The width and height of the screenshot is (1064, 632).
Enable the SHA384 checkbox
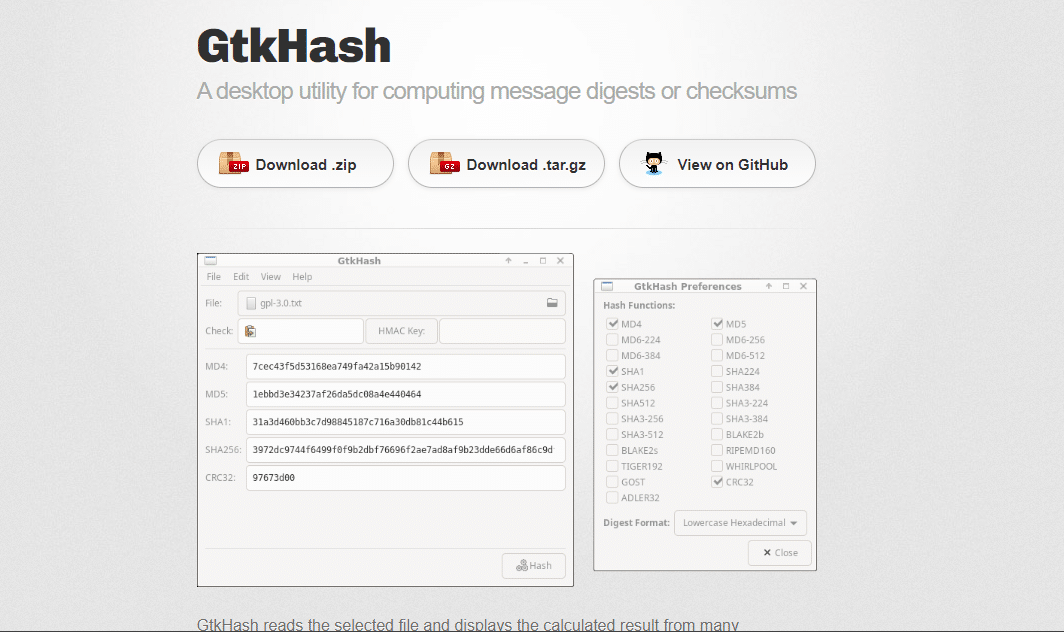pyautogui.click(x=717, y=387)
